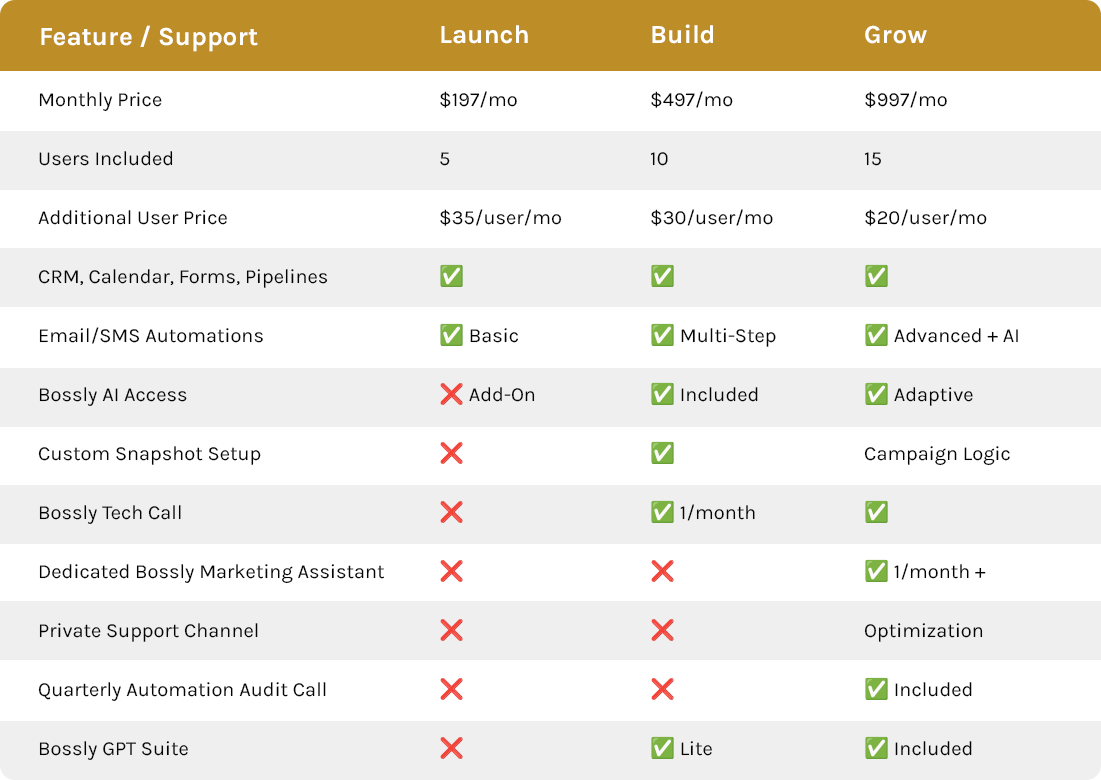Click the checkmark next to 1/month in Build
This screenshot has height=780, width=1101.
[x=662, y=512]
